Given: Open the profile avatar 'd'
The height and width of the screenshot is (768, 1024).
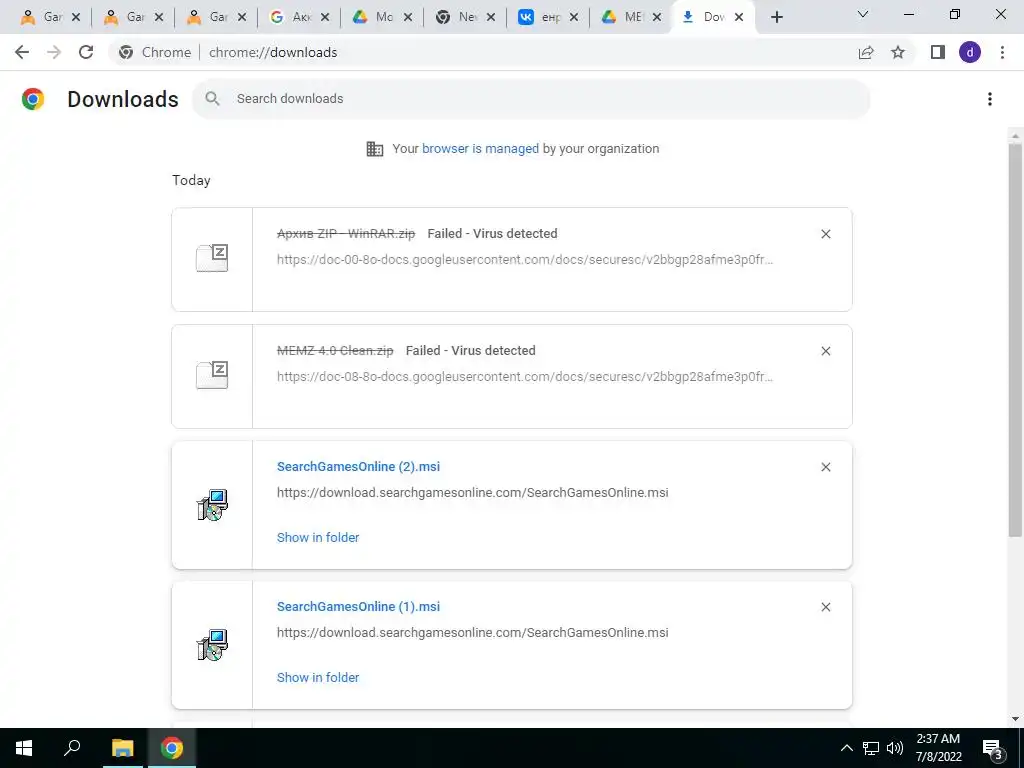Looking at the screenshot, I should click(970, 52).
